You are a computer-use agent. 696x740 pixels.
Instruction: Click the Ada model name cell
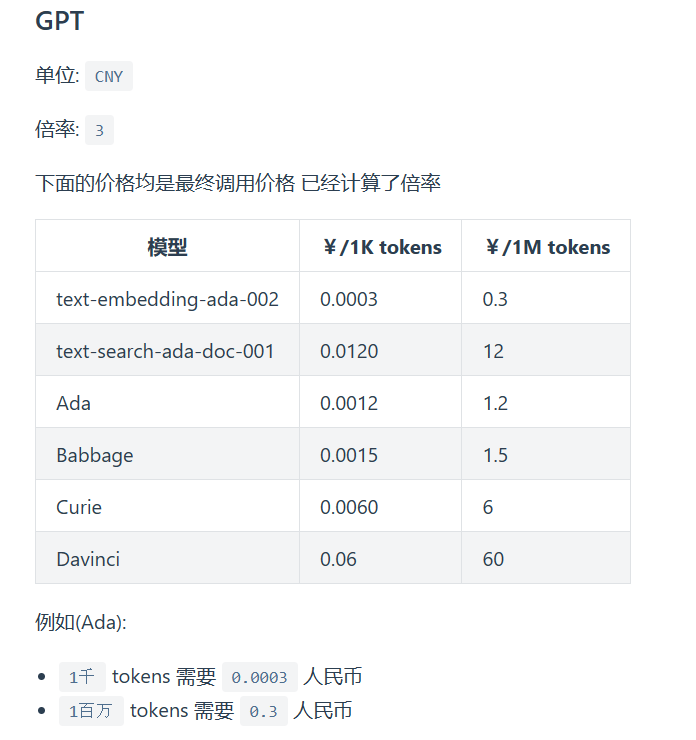74,403
